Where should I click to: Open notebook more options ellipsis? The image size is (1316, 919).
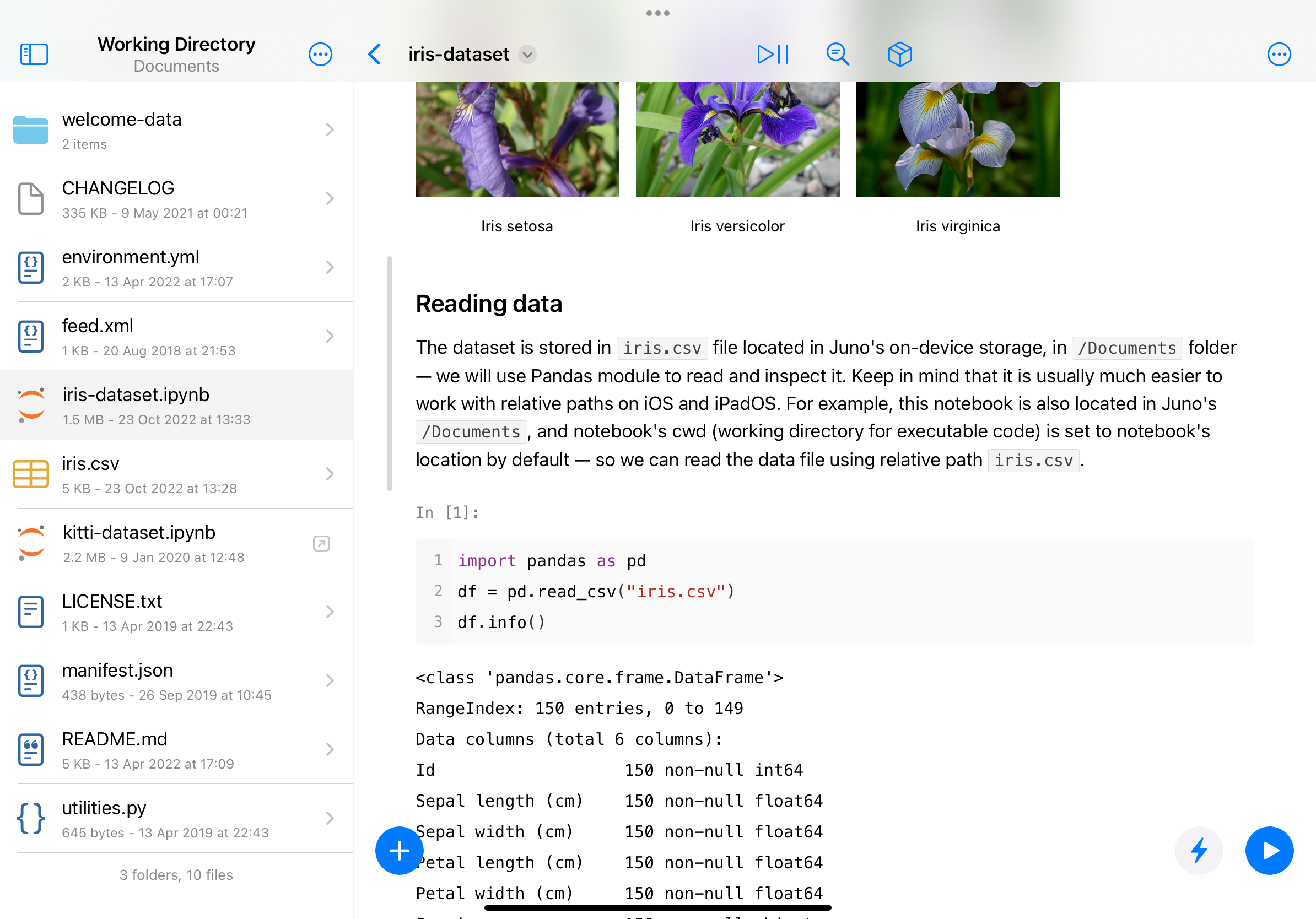1278,55
